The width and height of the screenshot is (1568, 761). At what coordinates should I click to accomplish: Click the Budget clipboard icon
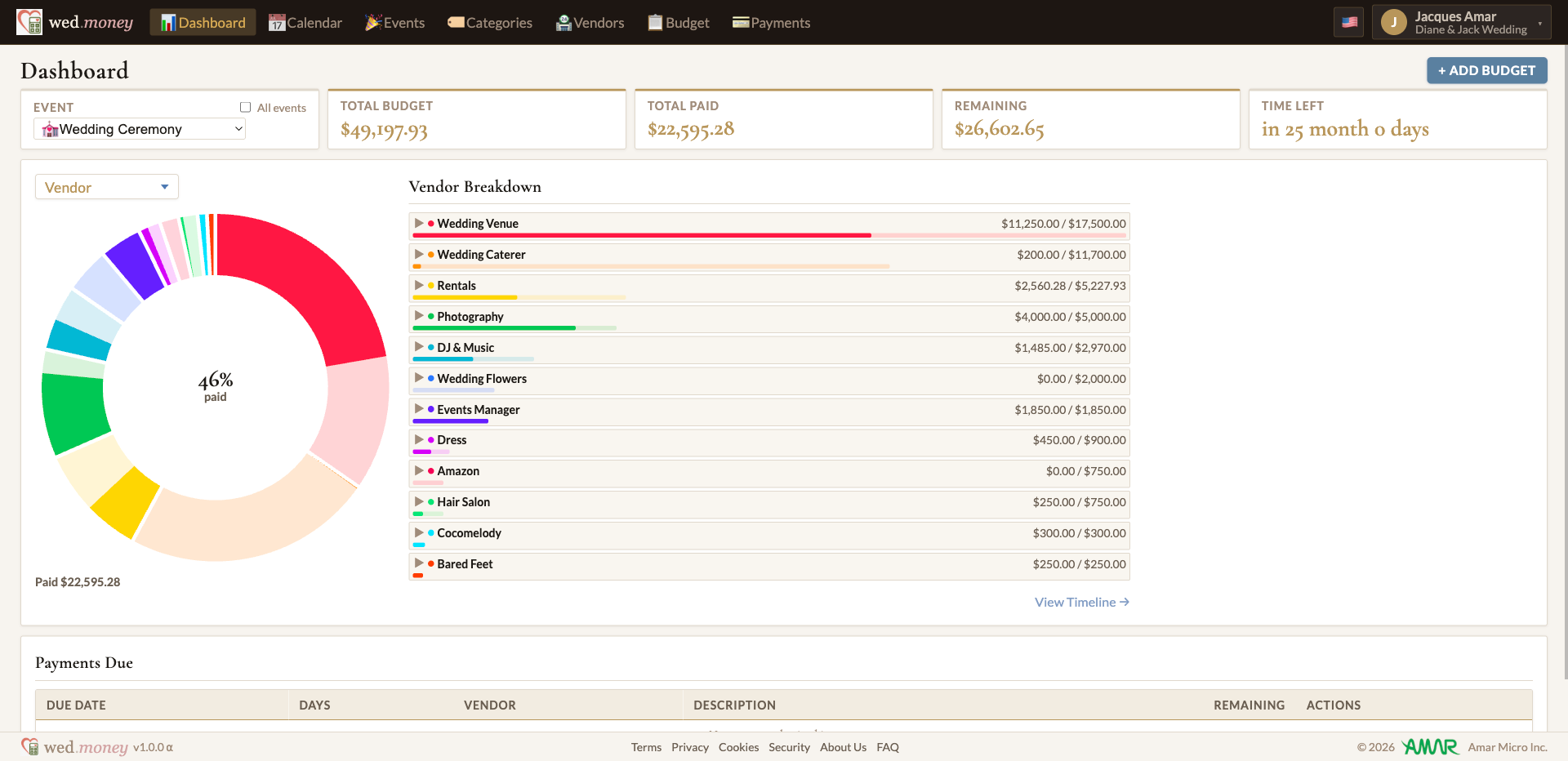click(x=655, y=23)
